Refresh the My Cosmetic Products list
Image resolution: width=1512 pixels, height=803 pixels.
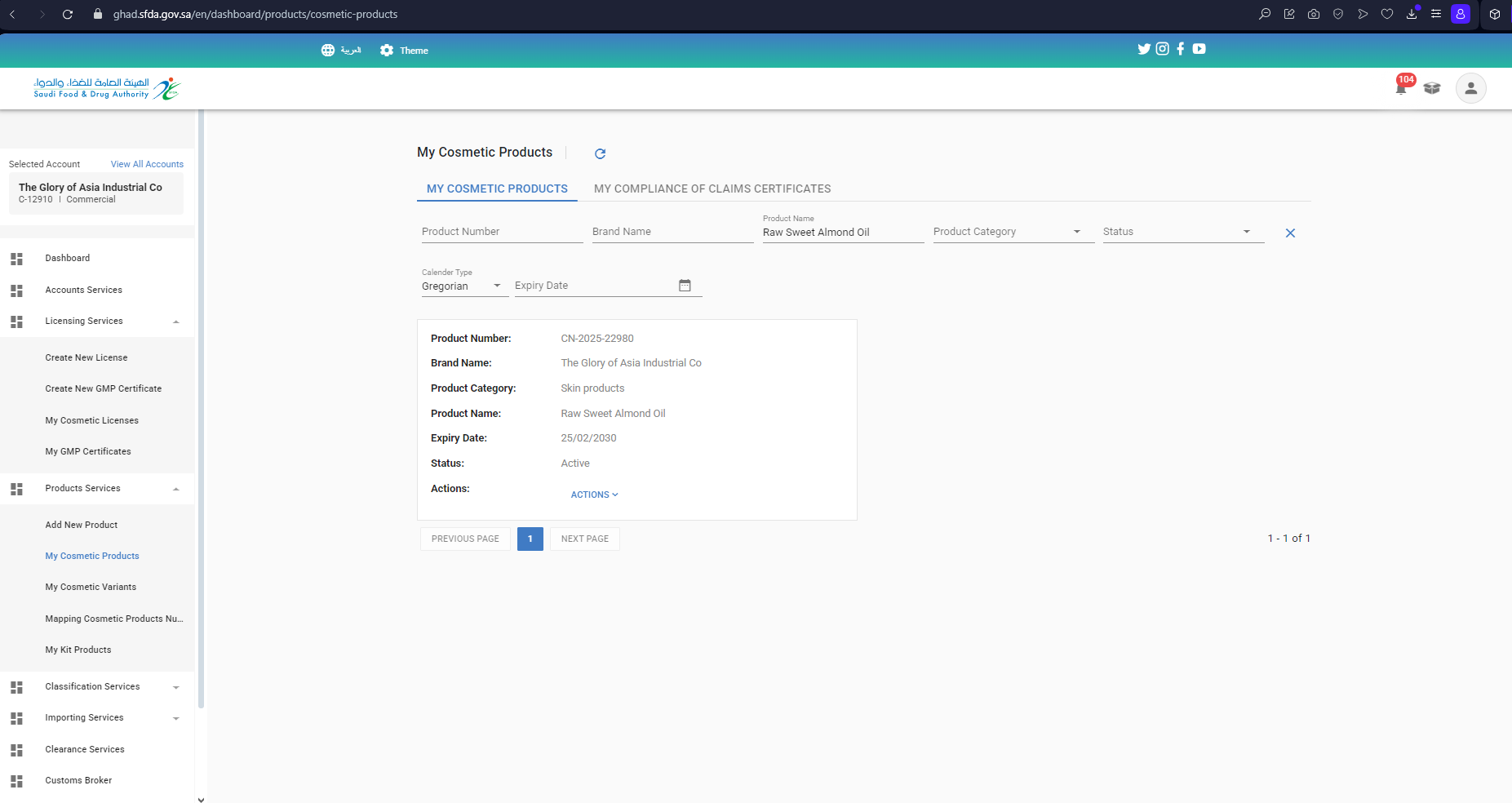(601, 153)
